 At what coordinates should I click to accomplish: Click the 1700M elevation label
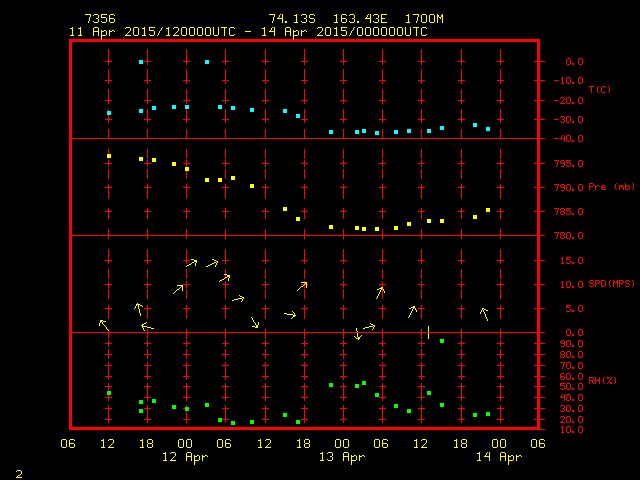coord(425,19)
